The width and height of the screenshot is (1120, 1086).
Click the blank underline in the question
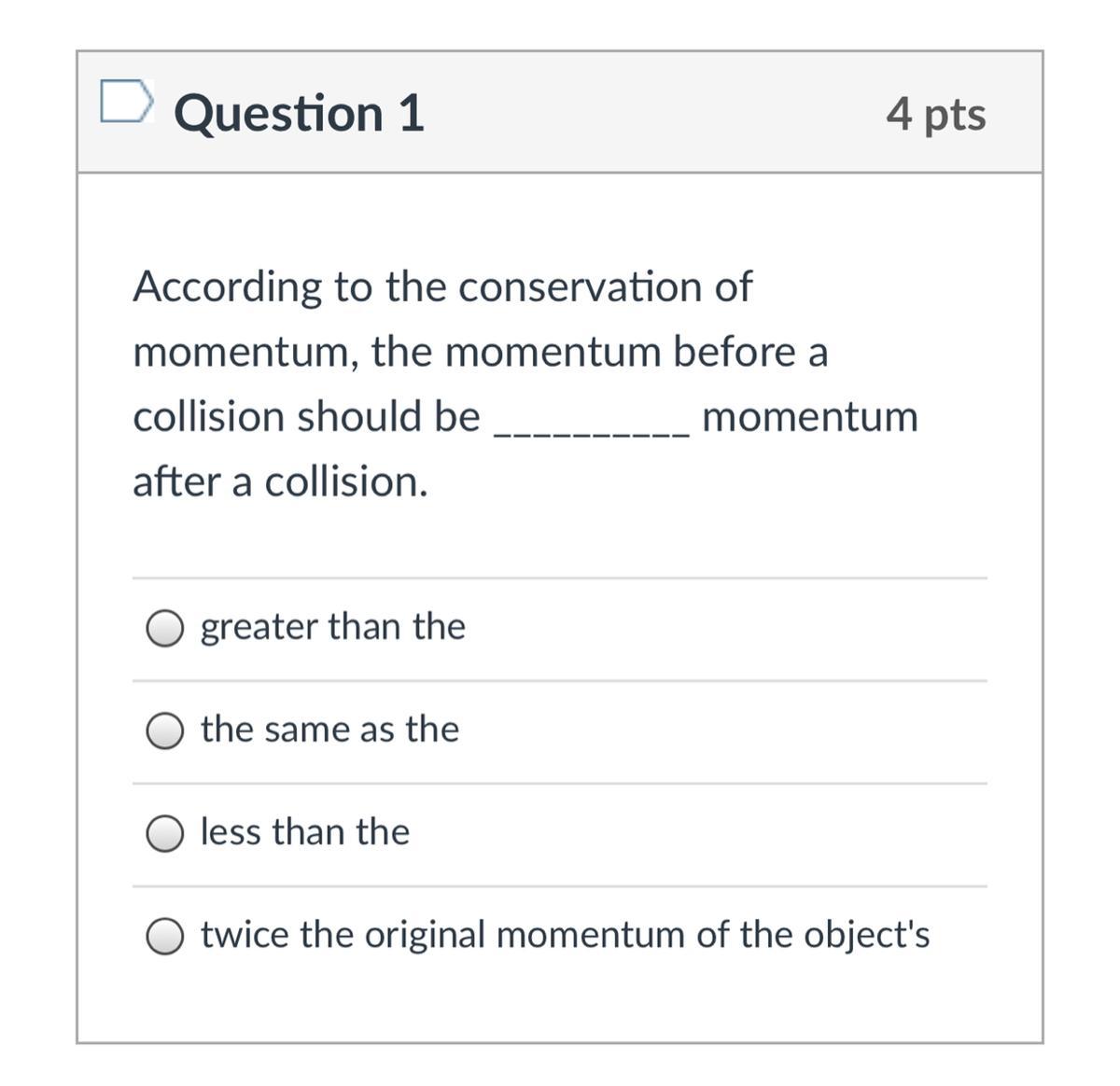592,429
